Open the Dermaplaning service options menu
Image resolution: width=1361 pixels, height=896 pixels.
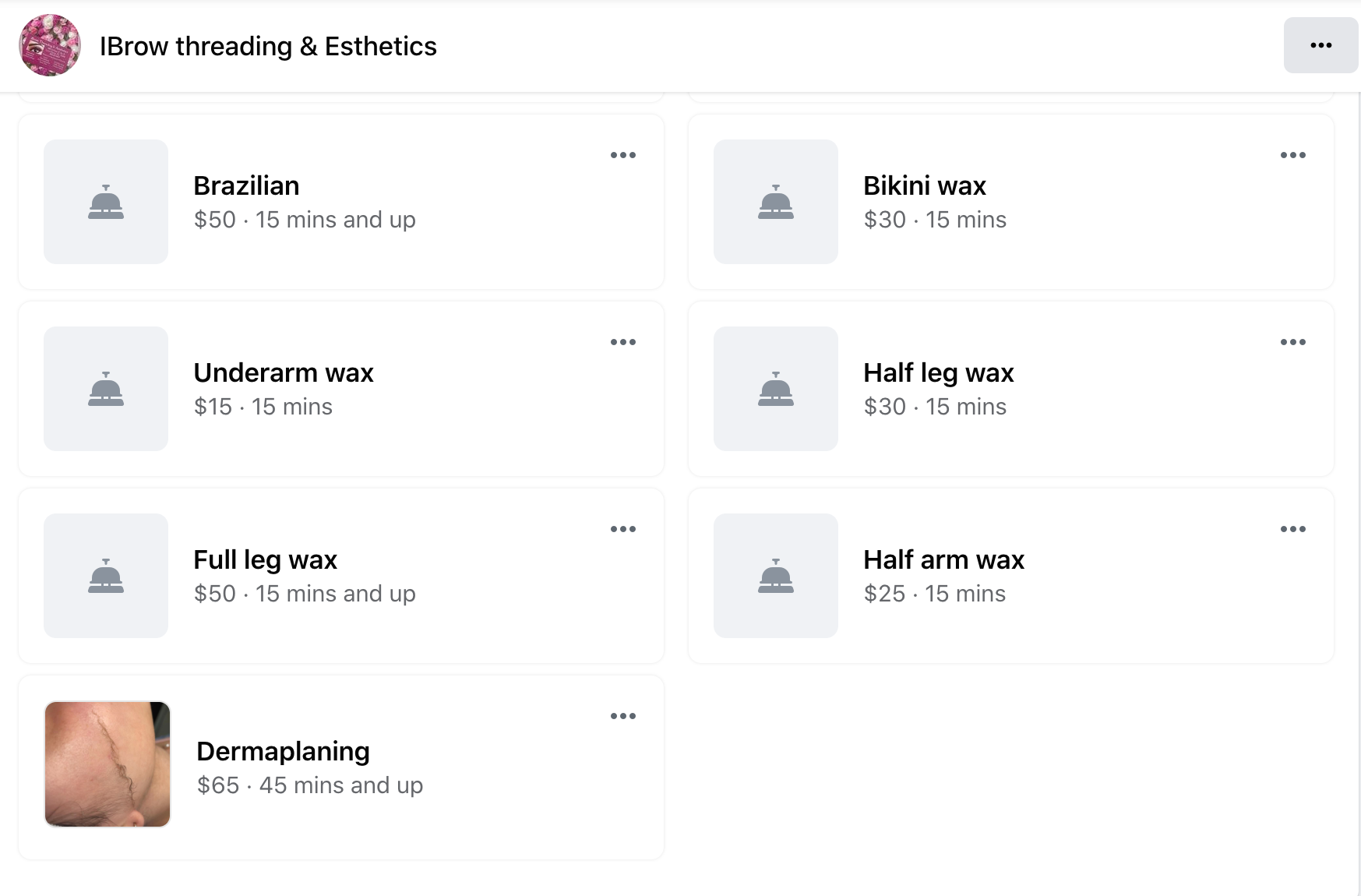[622, 716]
